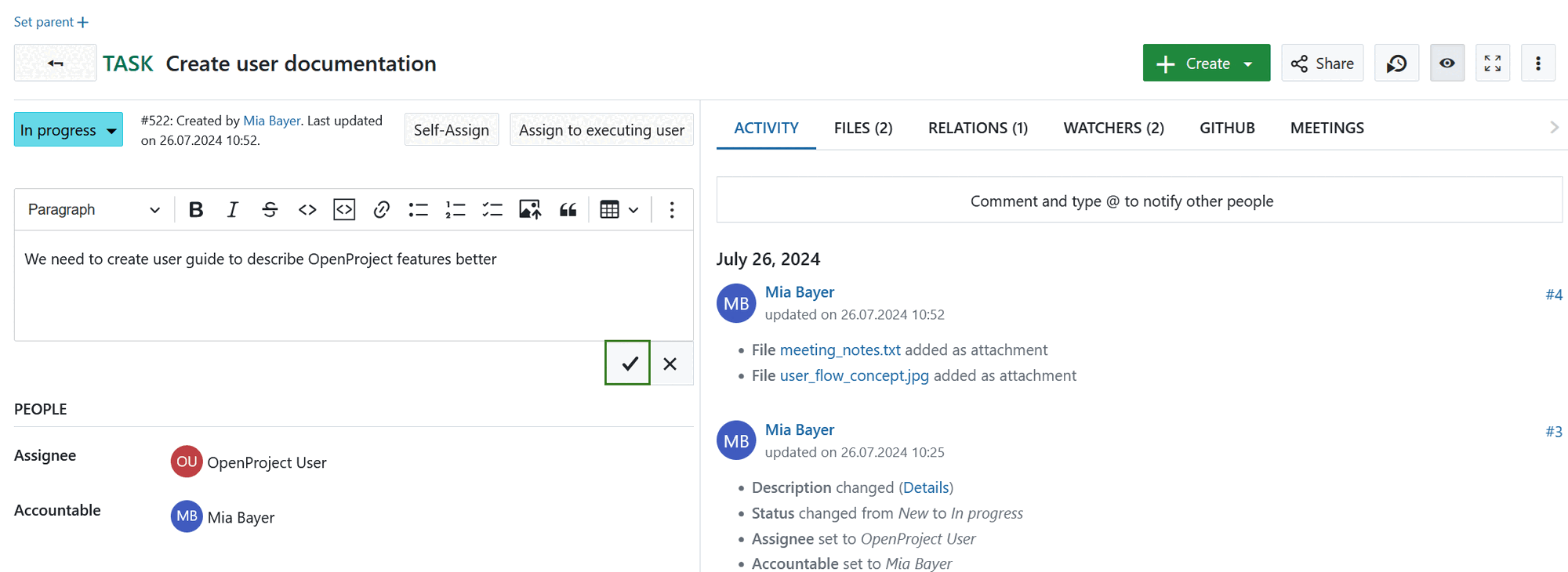Save description with the checkmark button

coord(628,364)
